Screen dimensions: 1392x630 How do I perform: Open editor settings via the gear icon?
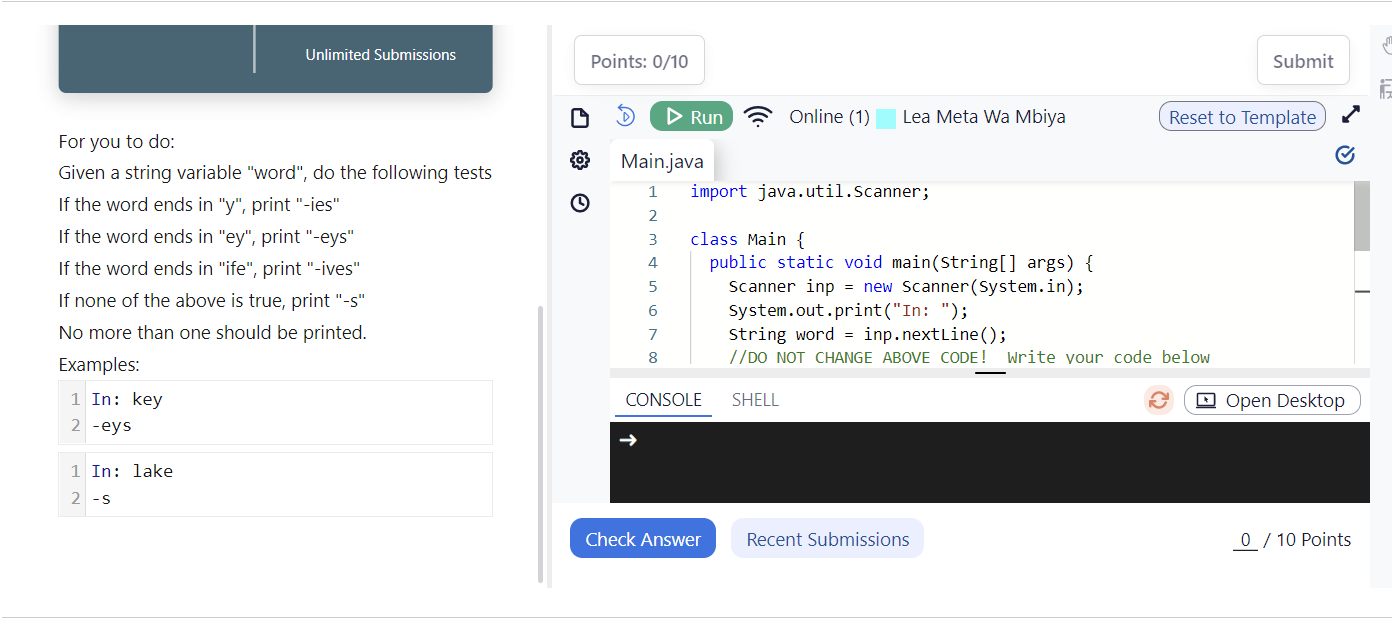click(x=580, y=160)
